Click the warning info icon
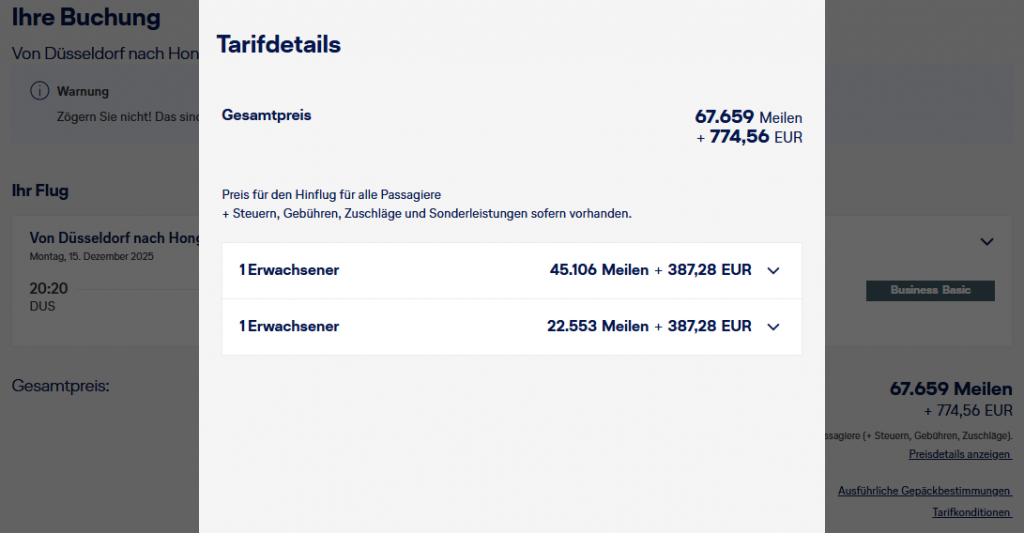Screen dimensions: 1024x533 click(40, 91)
